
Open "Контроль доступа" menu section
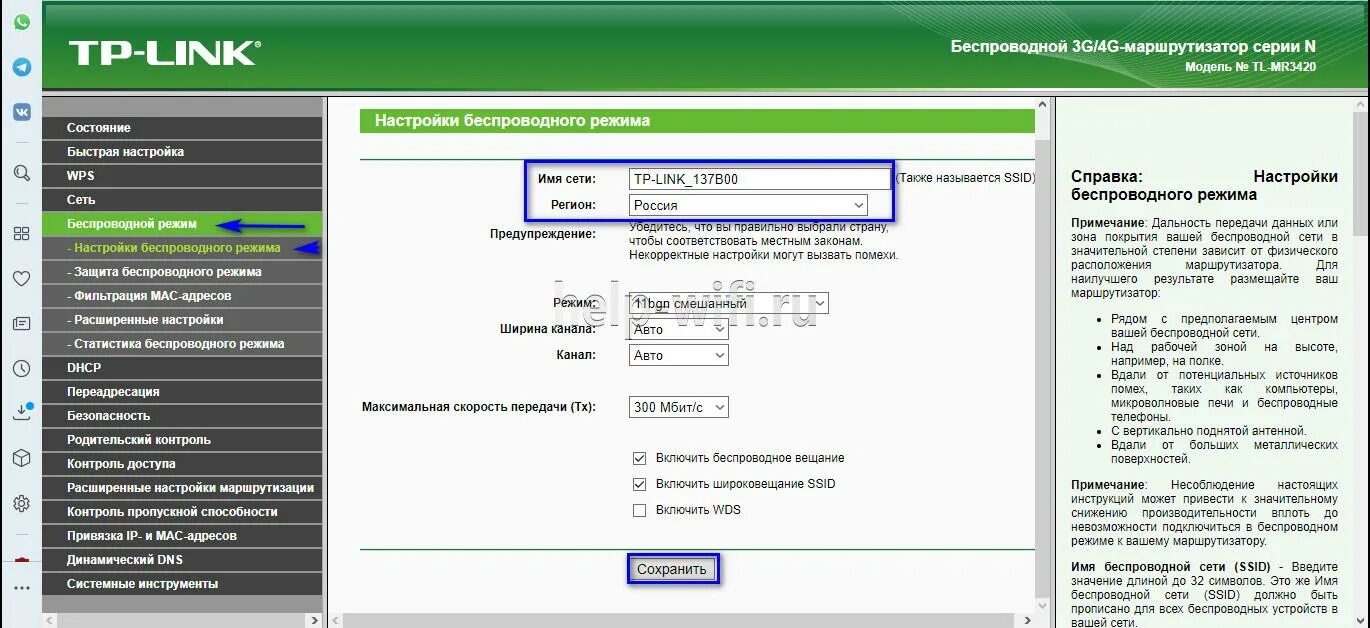coord(182,464)
